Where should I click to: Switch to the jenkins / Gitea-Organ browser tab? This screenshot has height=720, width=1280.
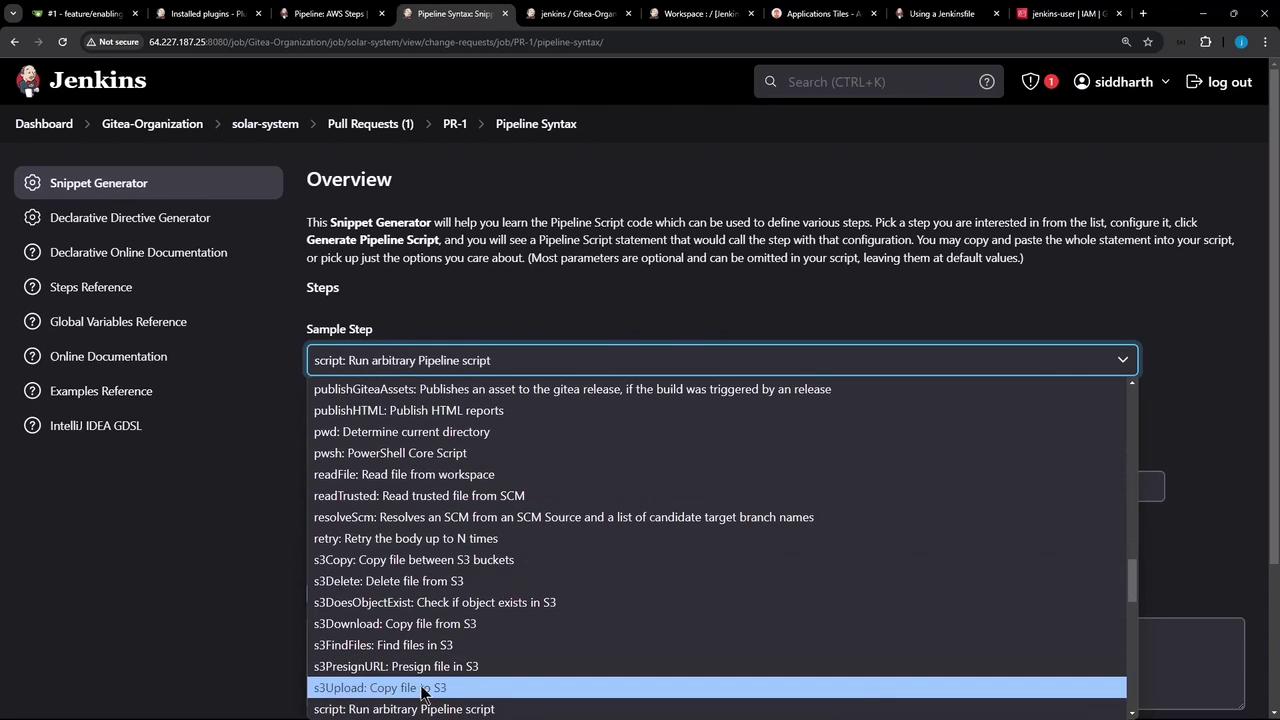[x=577, y=14]
